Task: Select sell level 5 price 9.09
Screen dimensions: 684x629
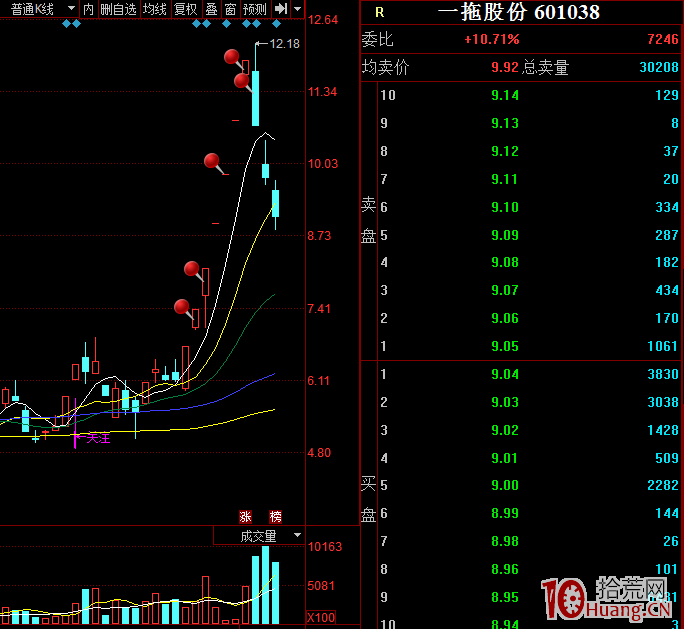Action: [505, 235]
